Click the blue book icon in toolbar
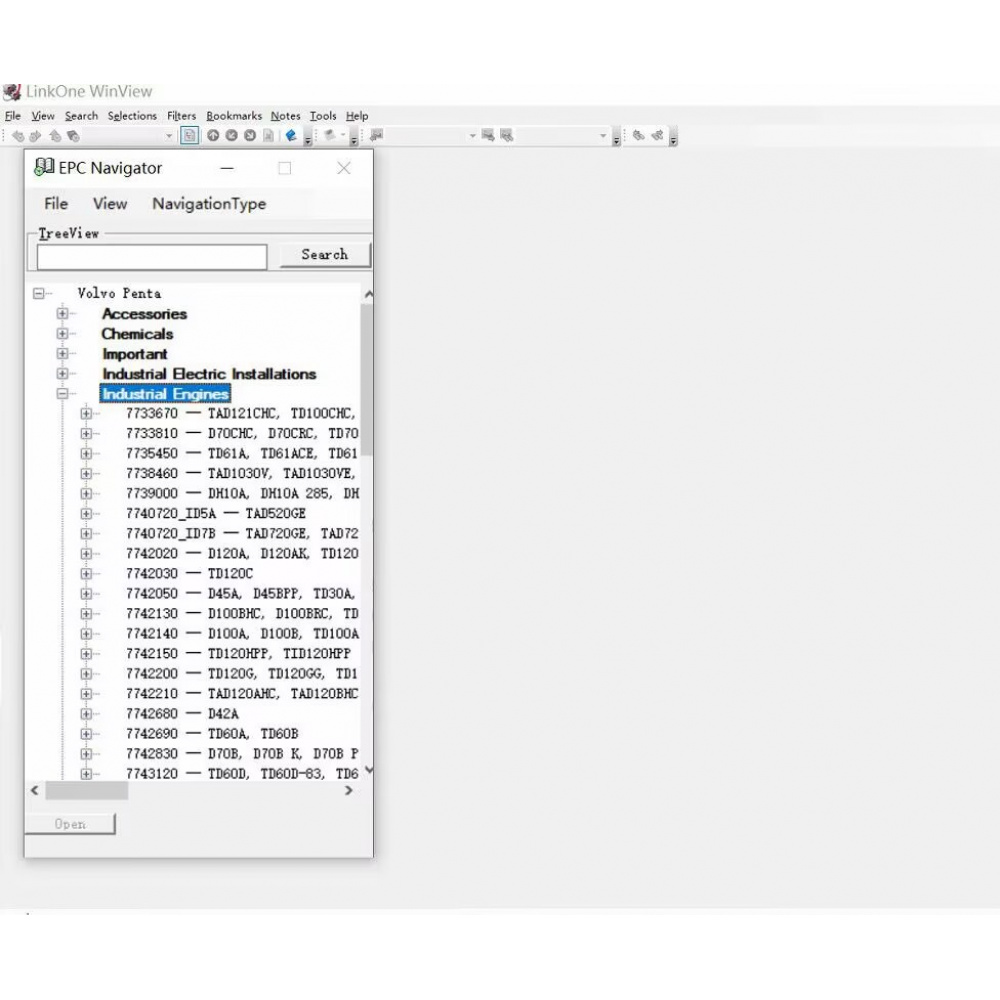1000x1000 pixels. [290, 136]
